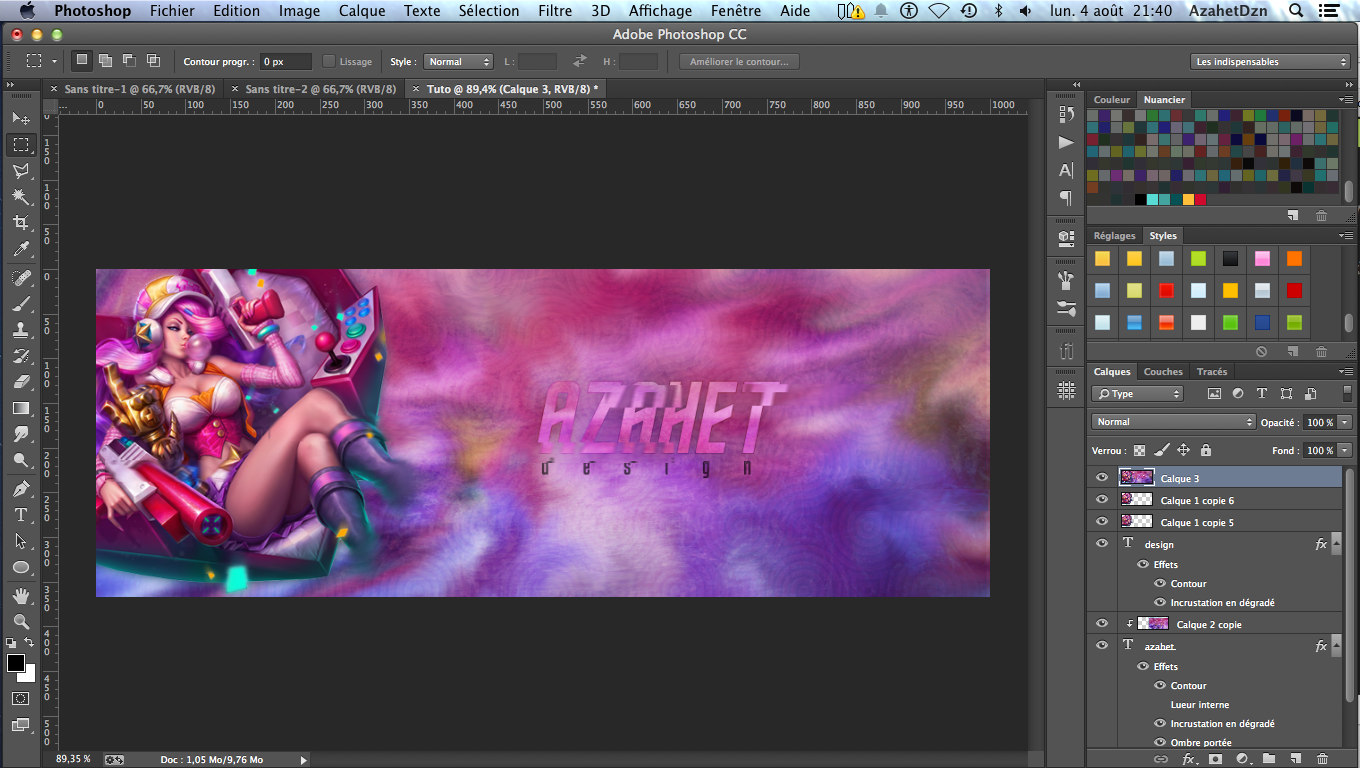This screenshot has width=1360, height=768.
Task: Select the Healing Brush tool
Action: [20, 278]
